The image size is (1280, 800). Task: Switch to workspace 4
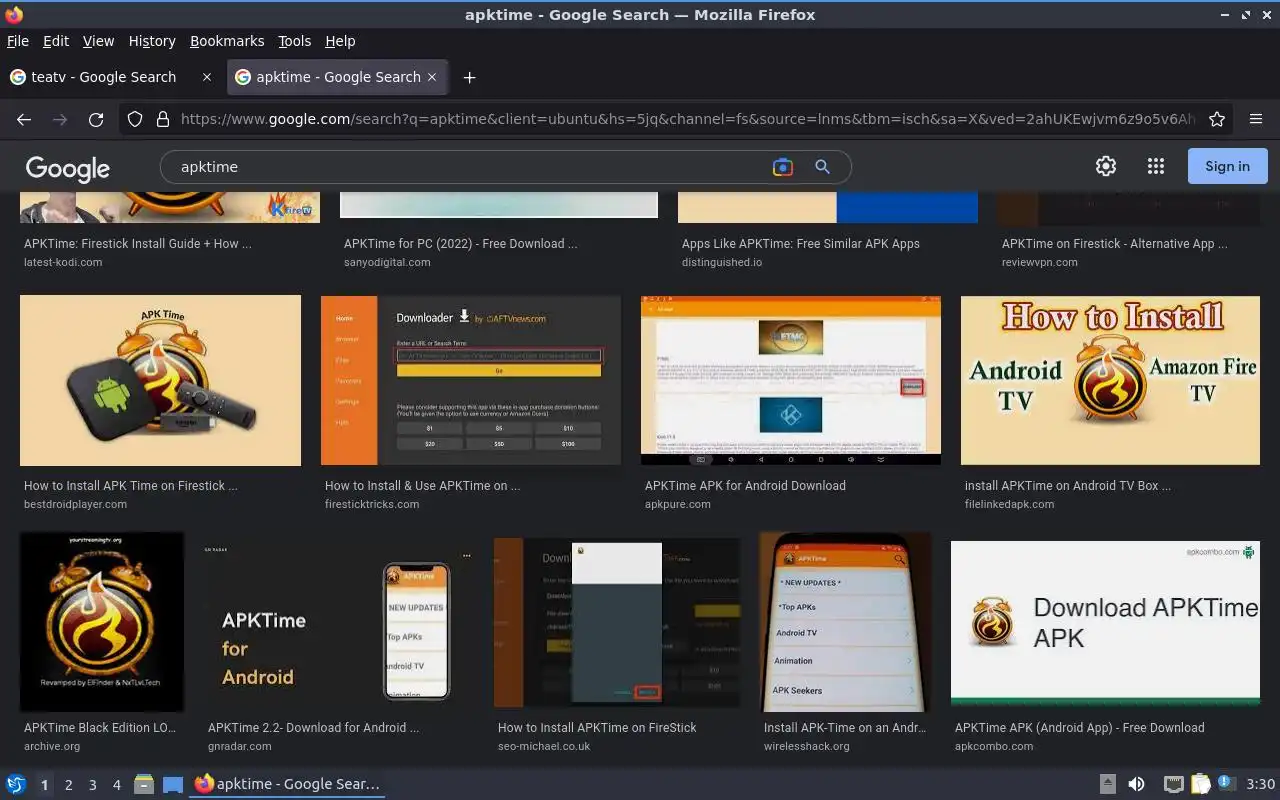coord(117,785)
